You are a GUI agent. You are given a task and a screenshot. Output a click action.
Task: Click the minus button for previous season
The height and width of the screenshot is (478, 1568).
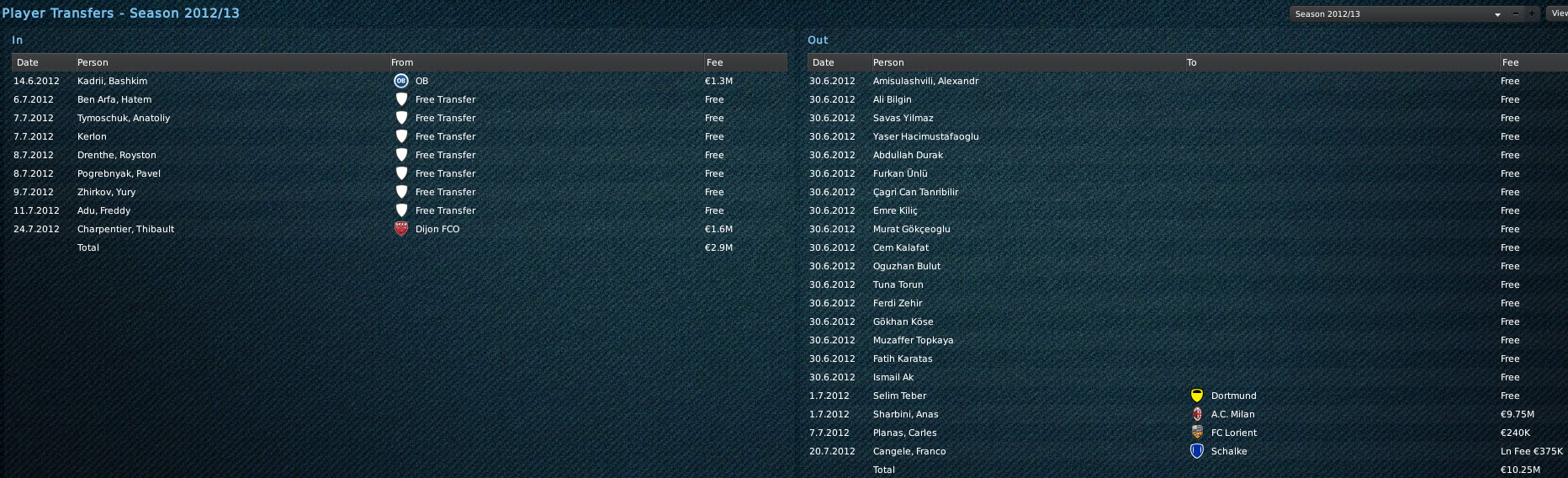click(x=1516, y=13)
